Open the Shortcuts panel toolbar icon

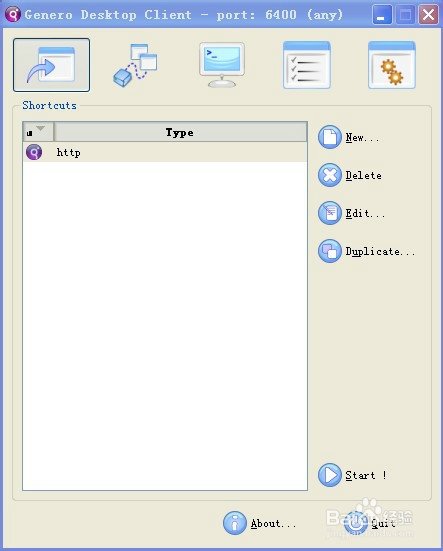[x=51, y=65]
